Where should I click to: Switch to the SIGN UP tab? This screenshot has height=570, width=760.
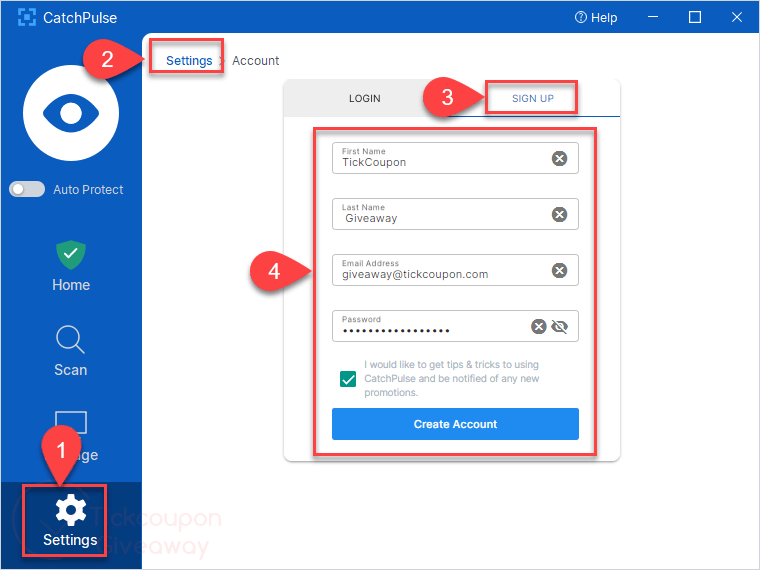533,98
